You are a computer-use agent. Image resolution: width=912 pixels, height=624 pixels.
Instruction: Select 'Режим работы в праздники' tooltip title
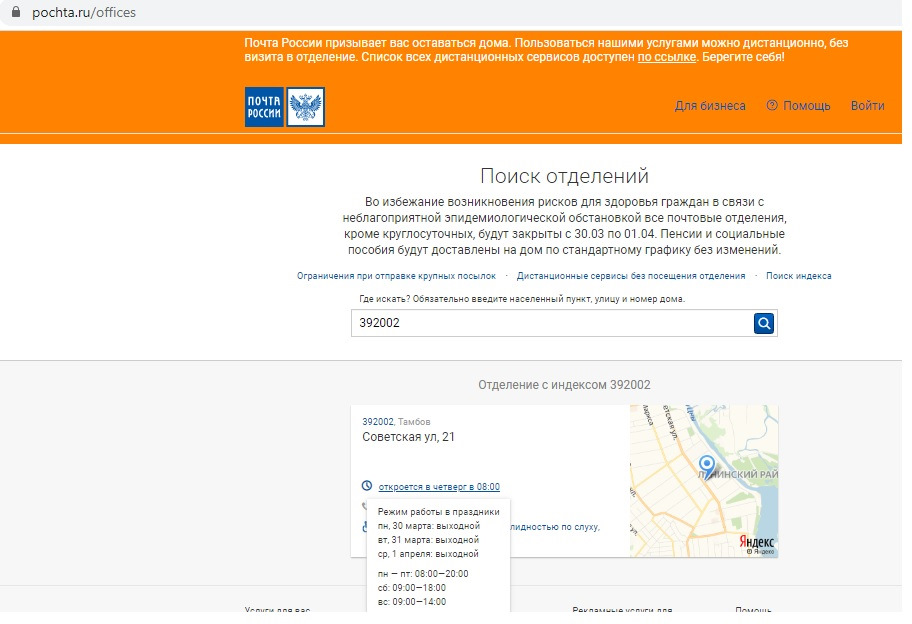[x=439, y=512]
